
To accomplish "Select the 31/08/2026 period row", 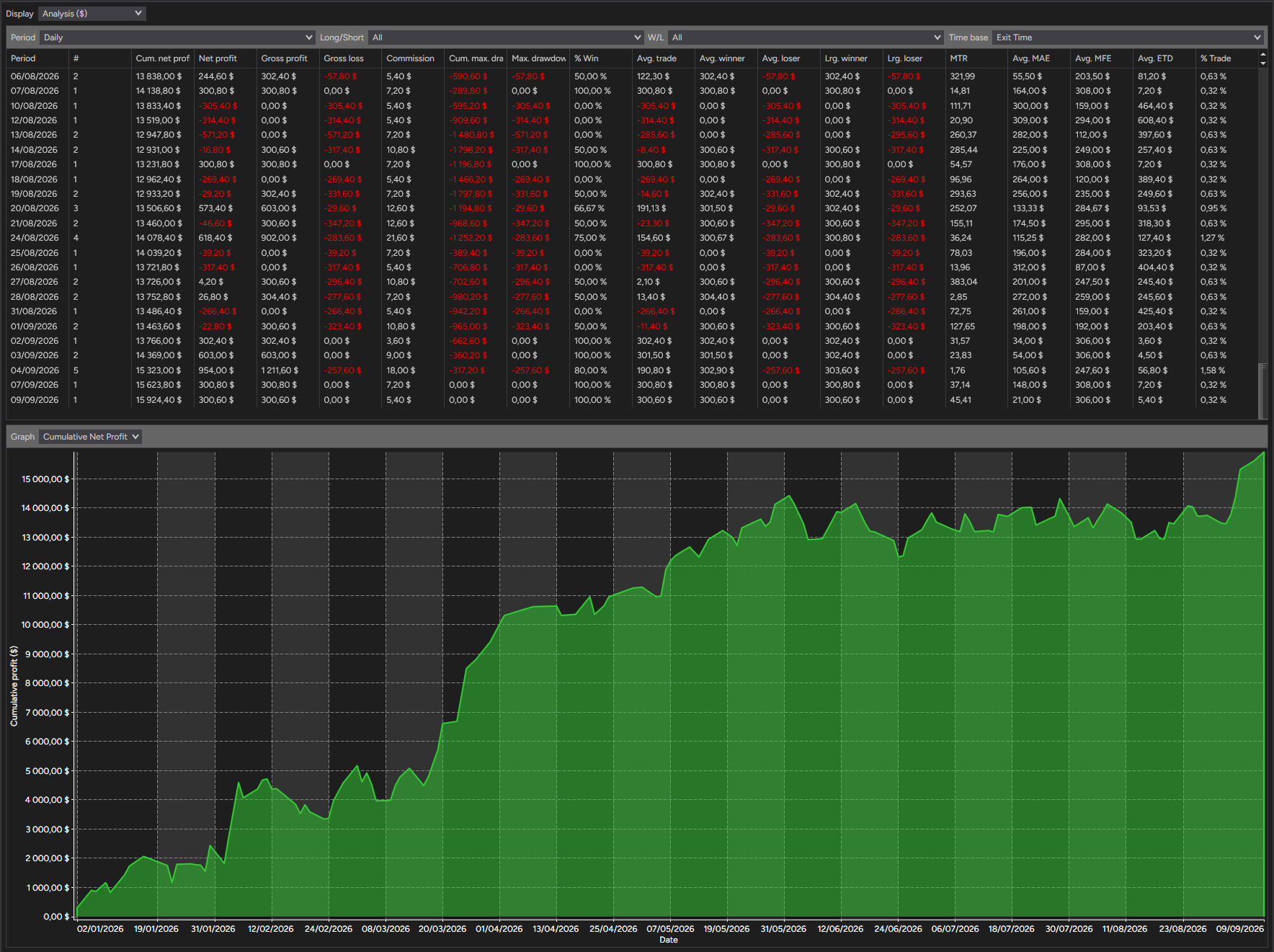I will click(x=632, y=311).
